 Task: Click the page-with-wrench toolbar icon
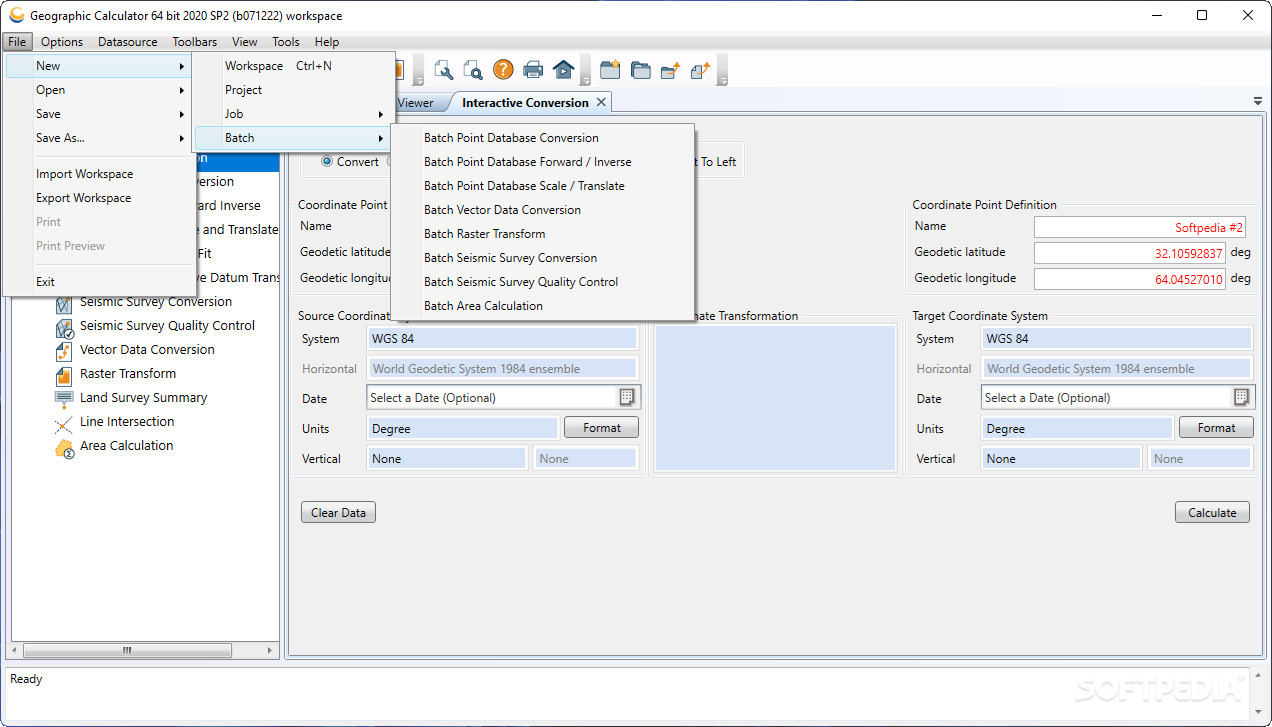[x=444, y=70]
